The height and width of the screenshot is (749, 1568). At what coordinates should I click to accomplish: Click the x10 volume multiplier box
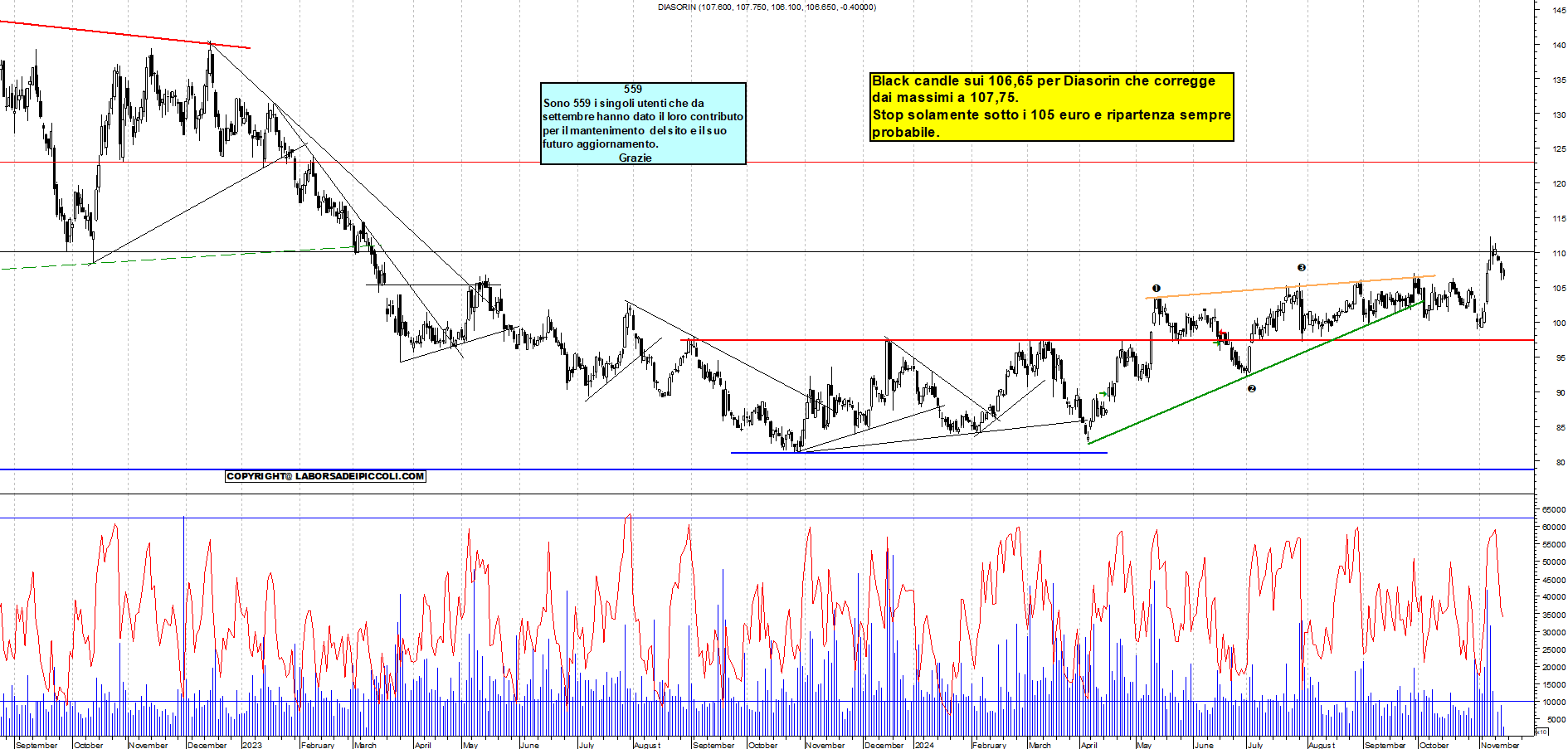coord(1541,732)
